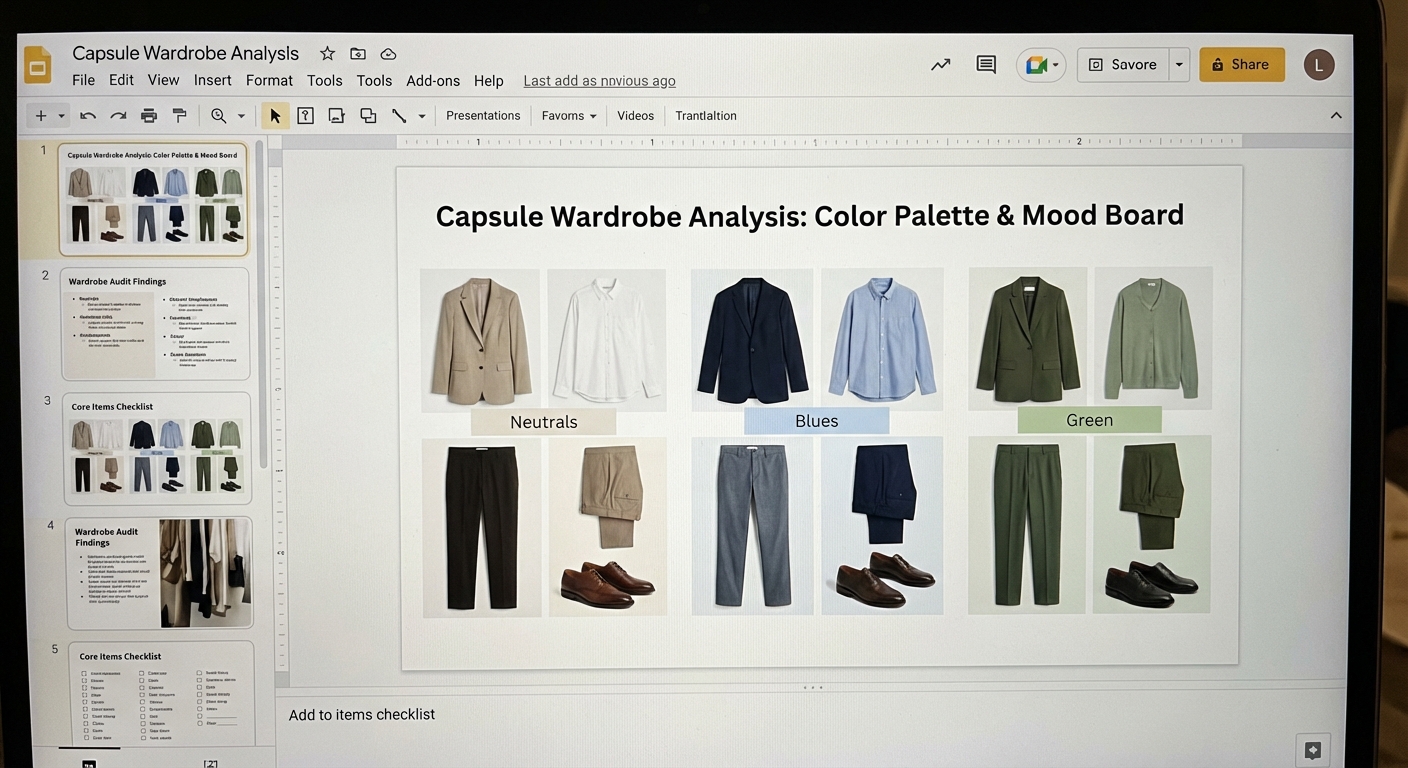The image size is (1408, 768).
Task: Click the redo arrow in toolbar
Action: [x=118, y=116]
